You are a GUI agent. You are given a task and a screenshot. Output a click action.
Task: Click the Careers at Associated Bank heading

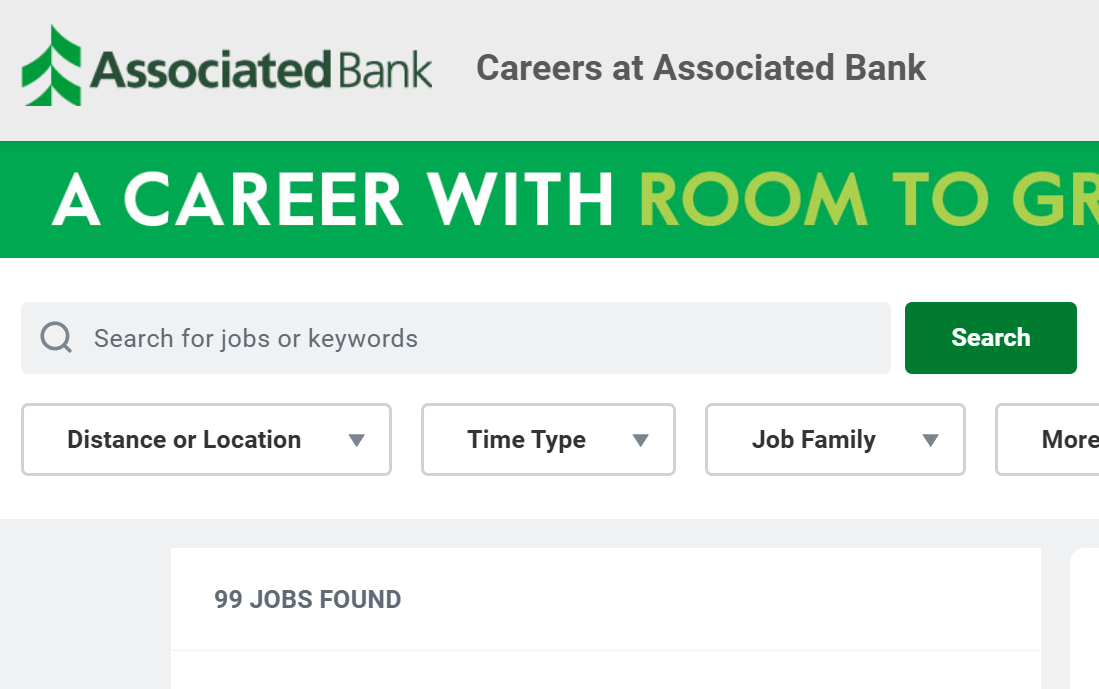(x=701, y=67)
